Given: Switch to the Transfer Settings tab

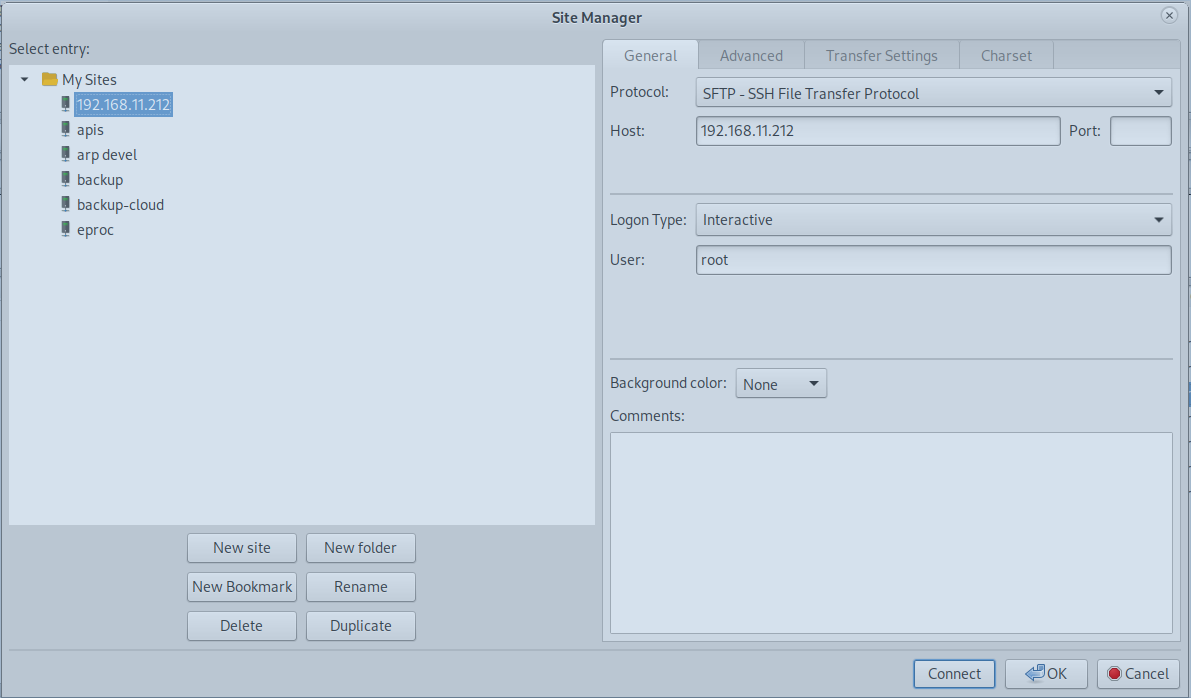Looking at the screenshot, I should (x=881, y=56).
